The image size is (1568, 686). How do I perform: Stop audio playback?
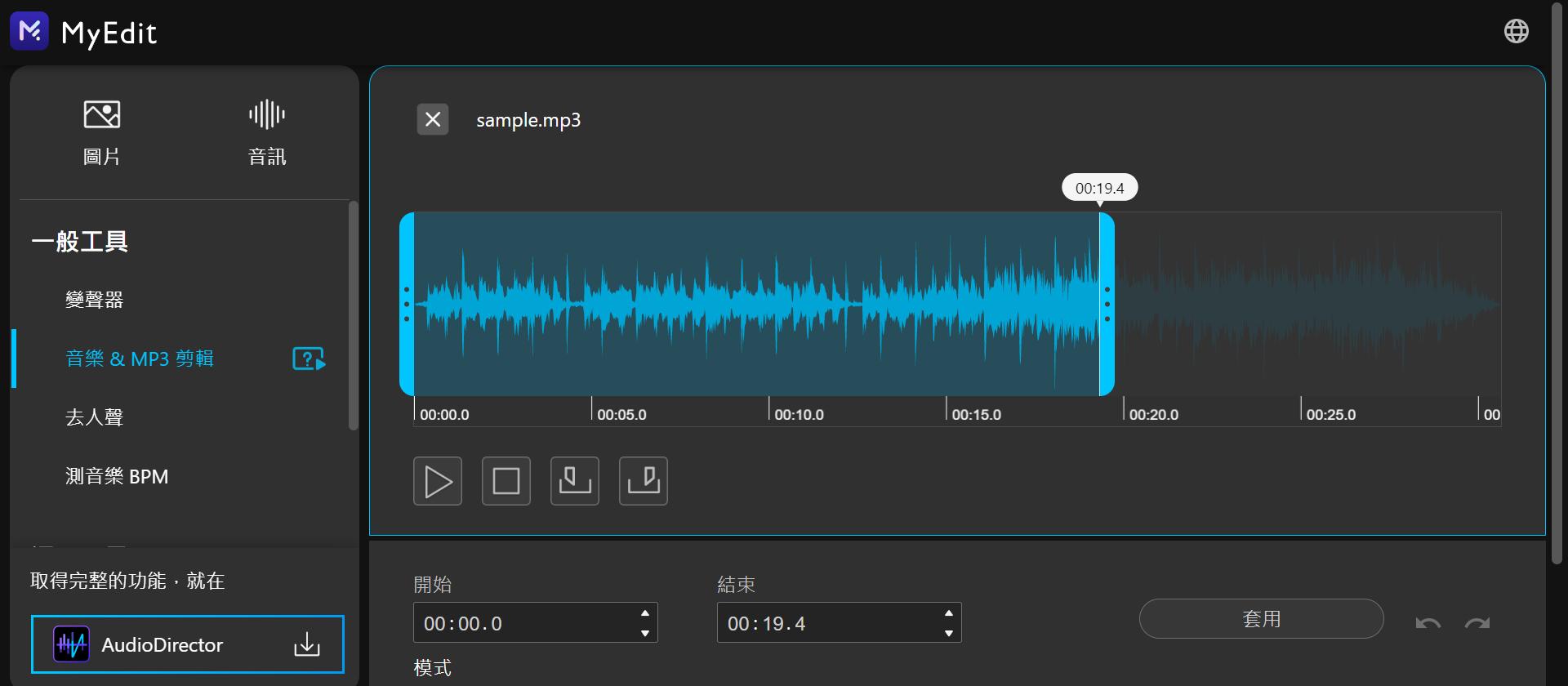coord(506,481)
